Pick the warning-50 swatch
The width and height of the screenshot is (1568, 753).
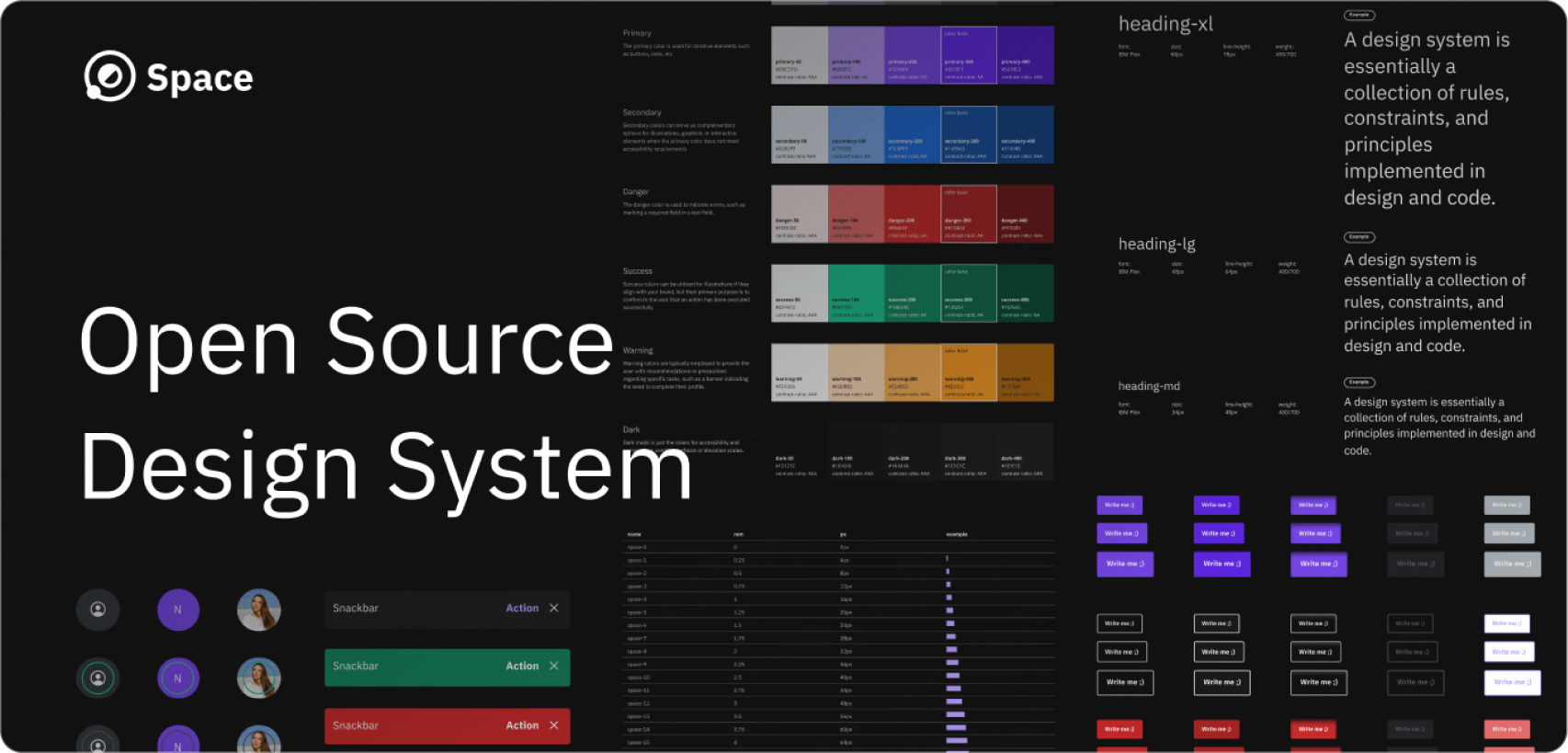[800, 372]
